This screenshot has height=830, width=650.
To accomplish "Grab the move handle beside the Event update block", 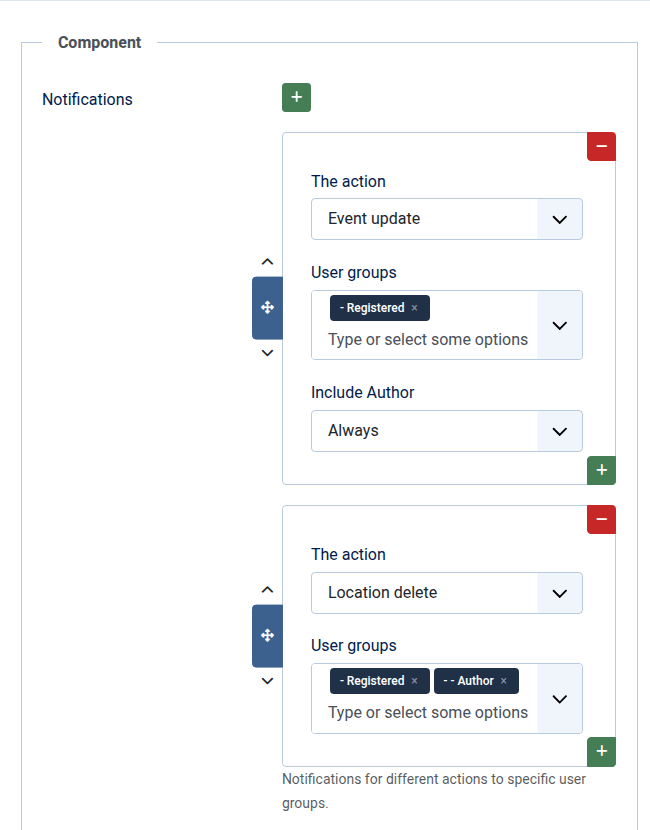I will pyautogui.click(x=267, y=307).
